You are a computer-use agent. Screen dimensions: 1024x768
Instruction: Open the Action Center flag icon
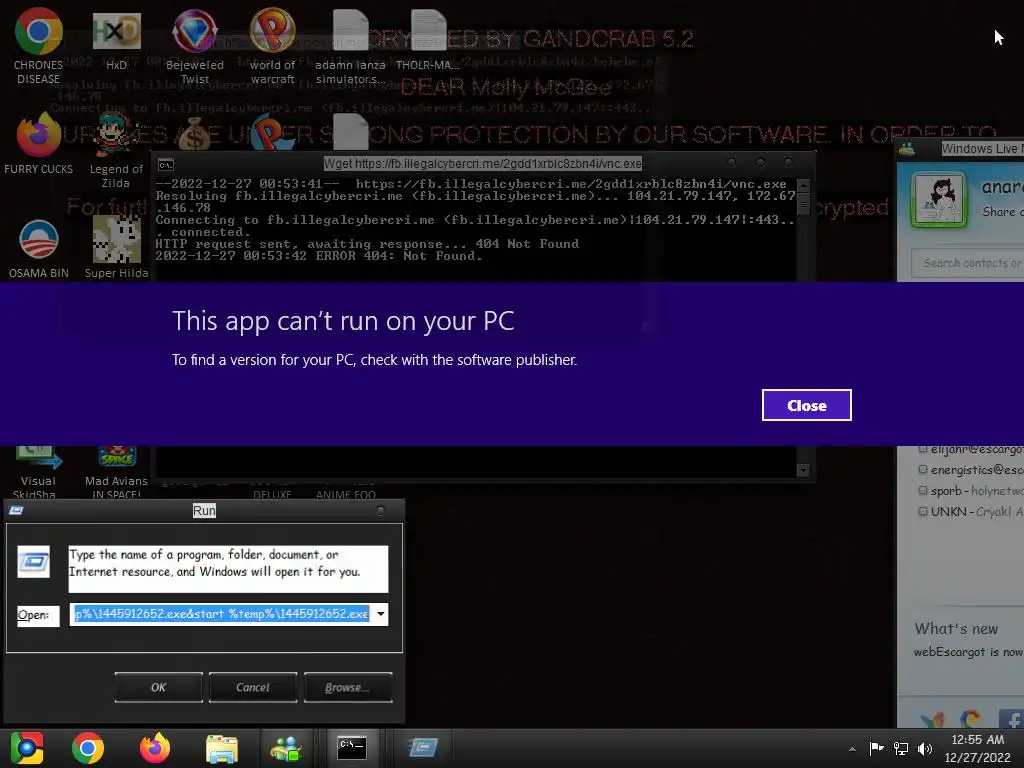(x=876, y=748)
